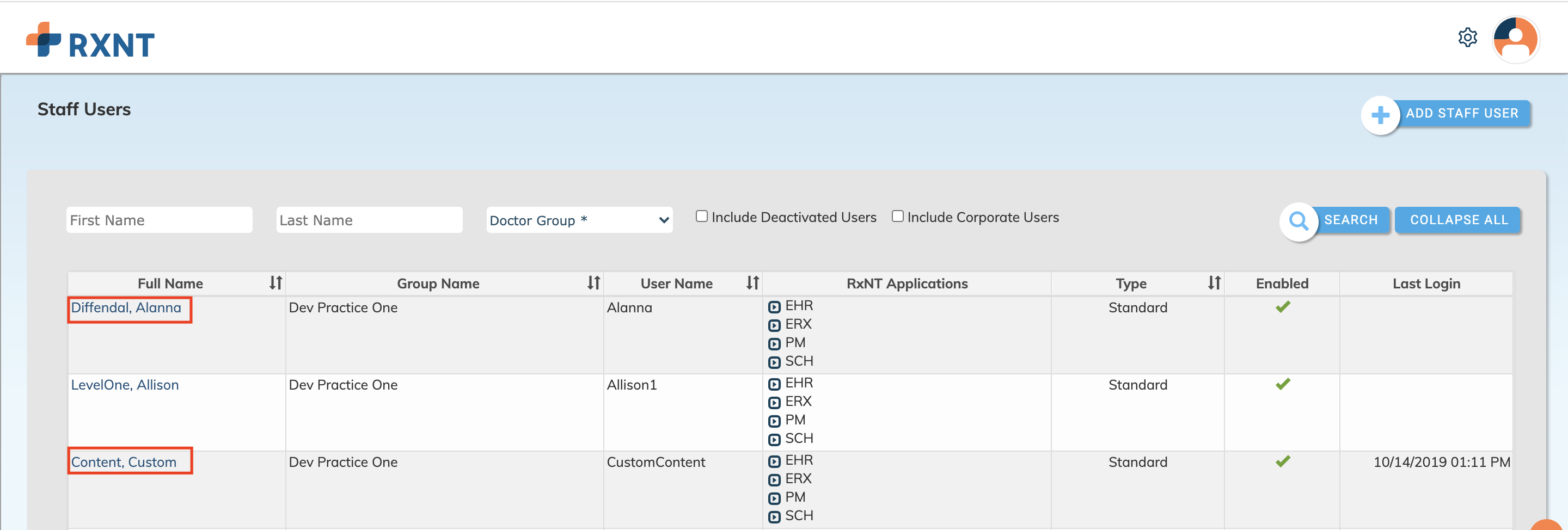Click the RxNT Applications column header

click(x=906, y=284)
